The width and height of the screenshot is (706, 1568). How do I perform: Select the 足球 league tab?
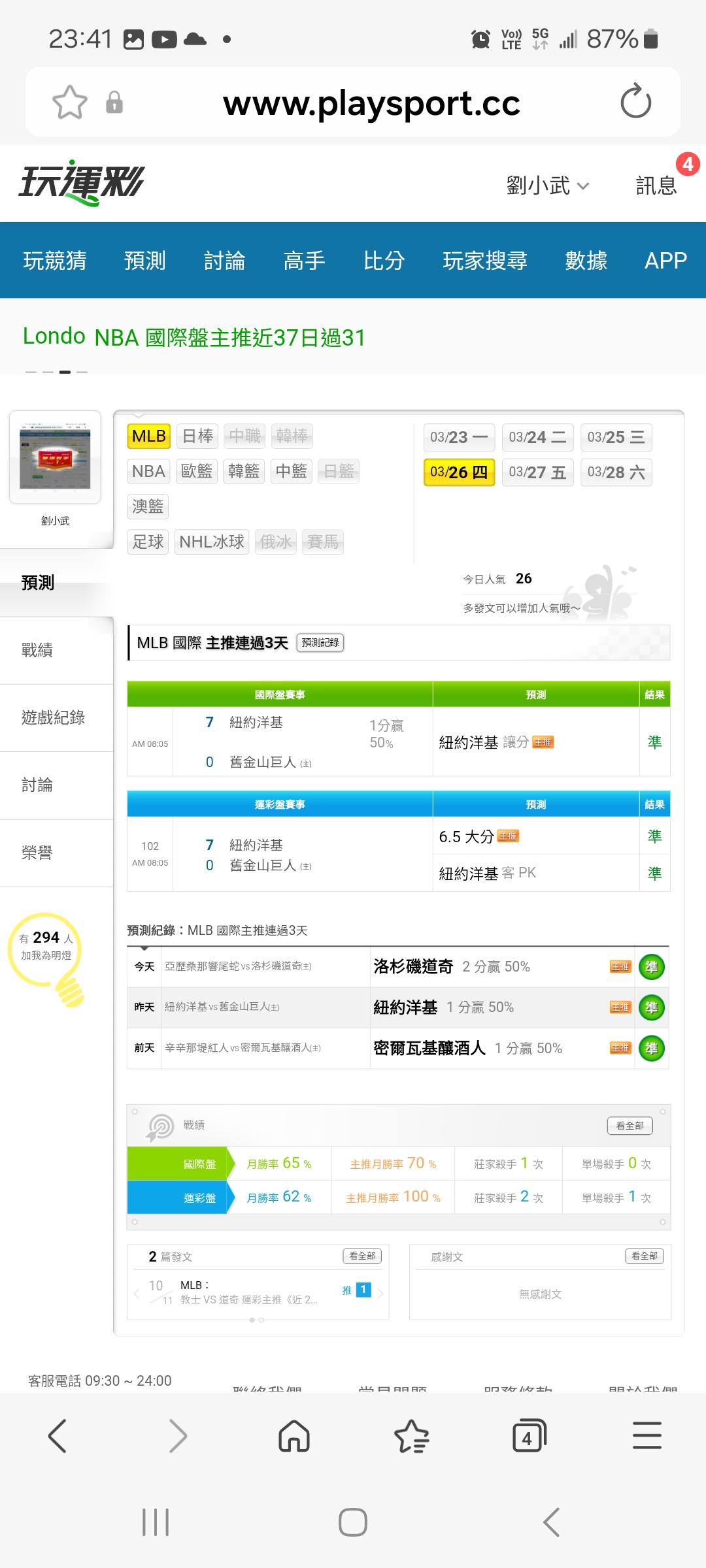pyautogui.click(x=148, y=542)
